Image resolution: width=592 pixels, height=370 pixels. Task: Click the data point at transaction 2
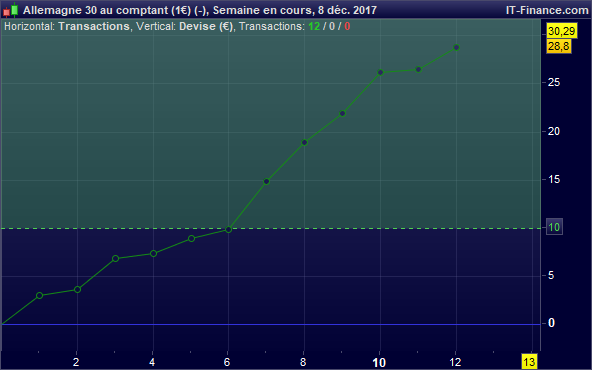77,290
